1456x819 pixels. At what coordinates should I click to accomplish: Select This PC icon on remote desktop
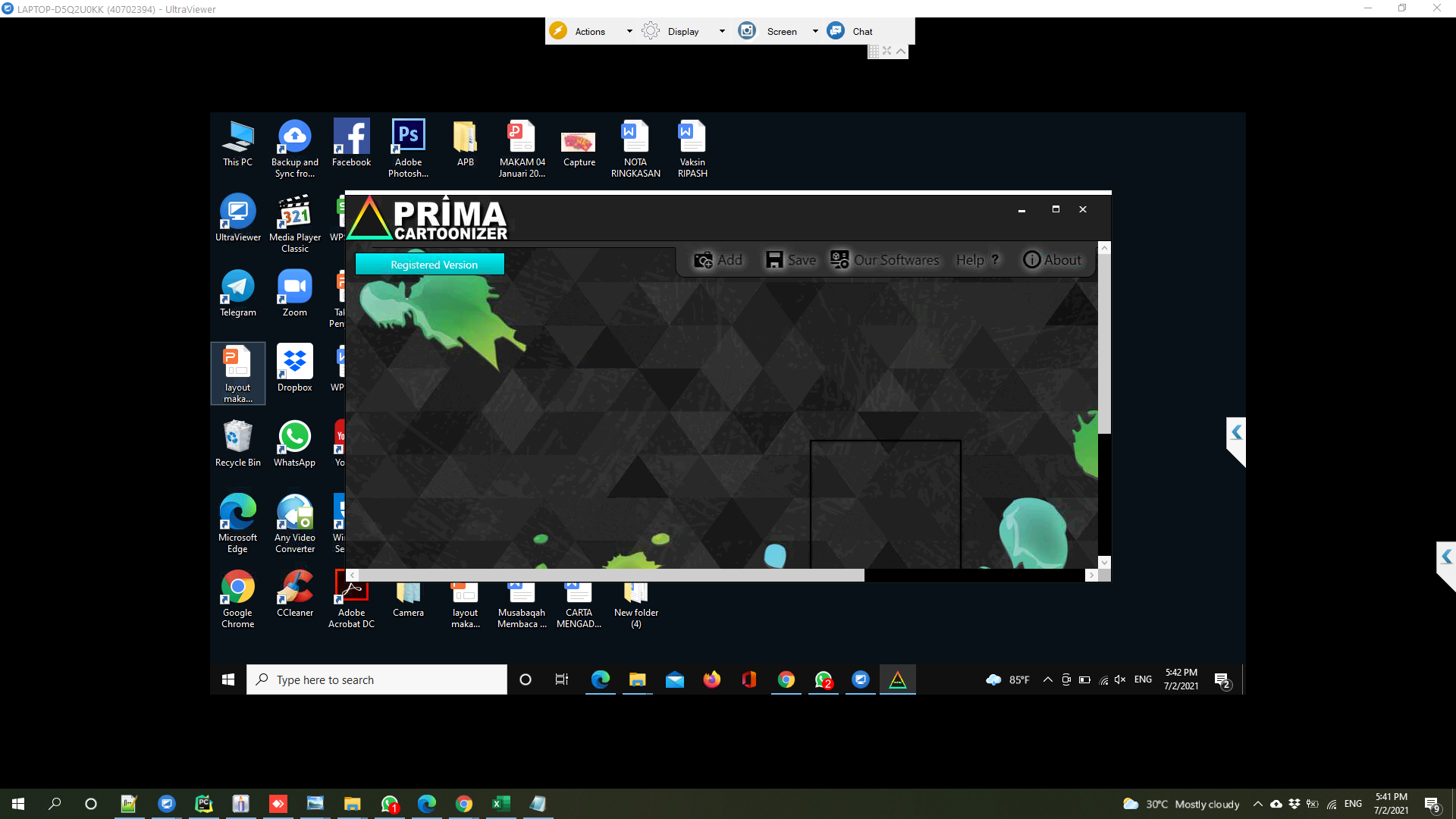[237, 143]
